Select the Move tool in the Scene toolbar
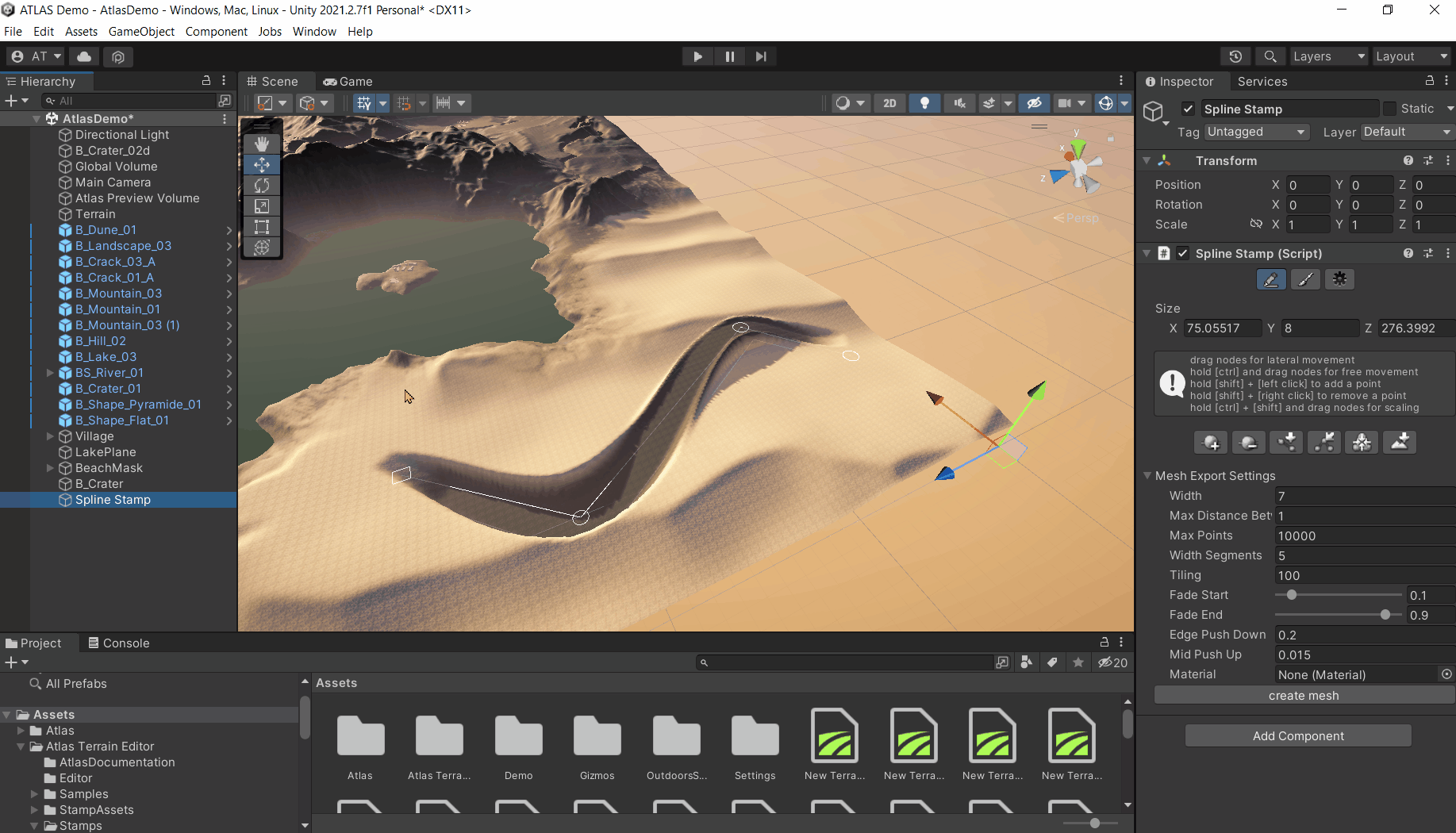The width and height of the screenshot is (1456, 833). (262, 164)
